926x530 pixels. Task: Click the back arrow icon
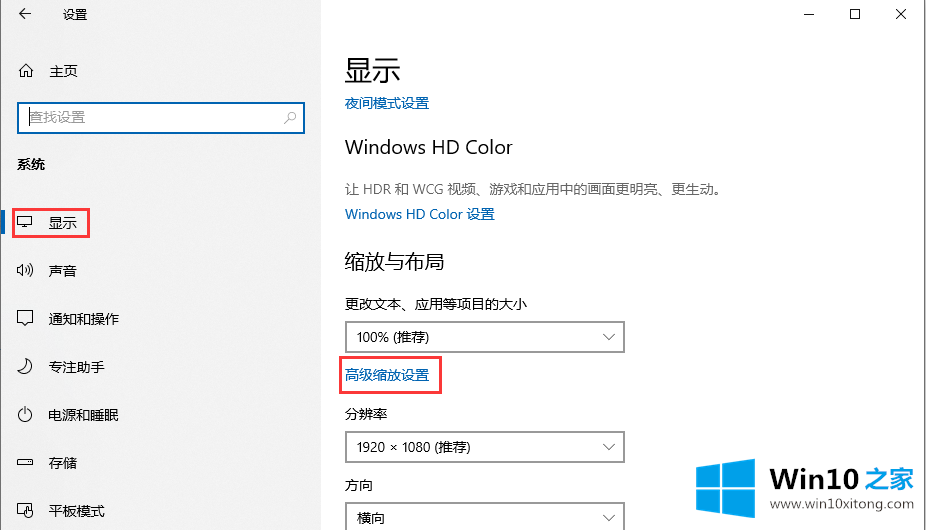(24, 14)
